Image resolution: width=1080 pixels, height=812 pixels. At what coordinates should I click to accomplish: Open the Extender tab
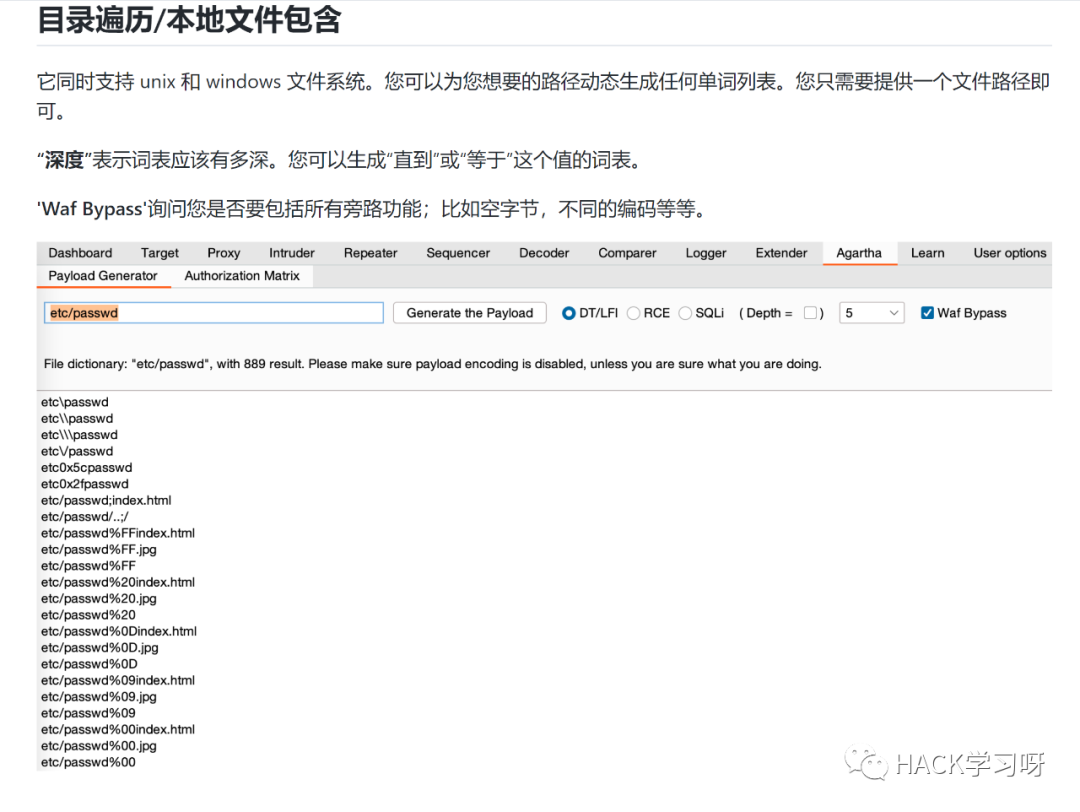(x=781, y=253)
